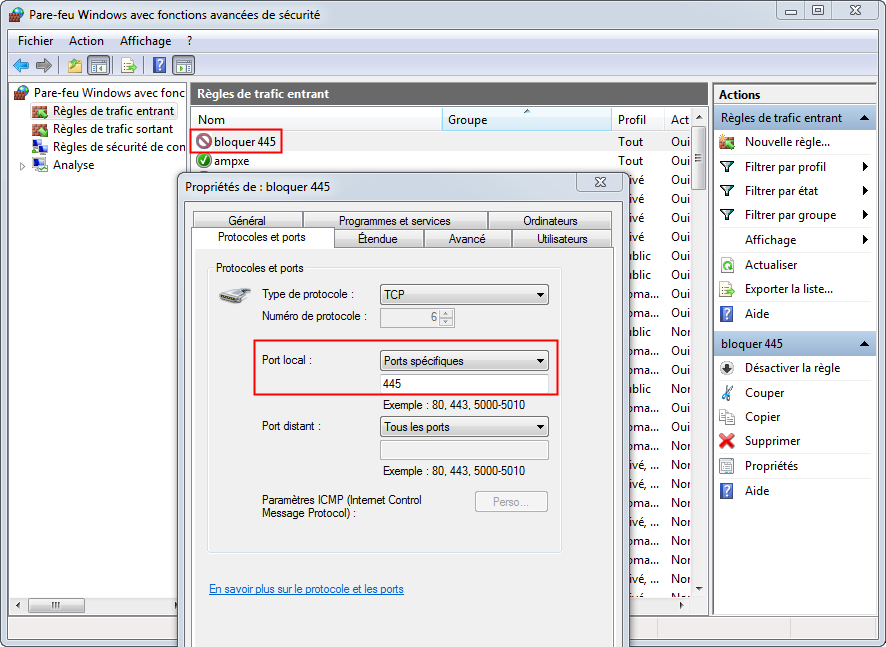Switch to the Étendue tab

378,239
